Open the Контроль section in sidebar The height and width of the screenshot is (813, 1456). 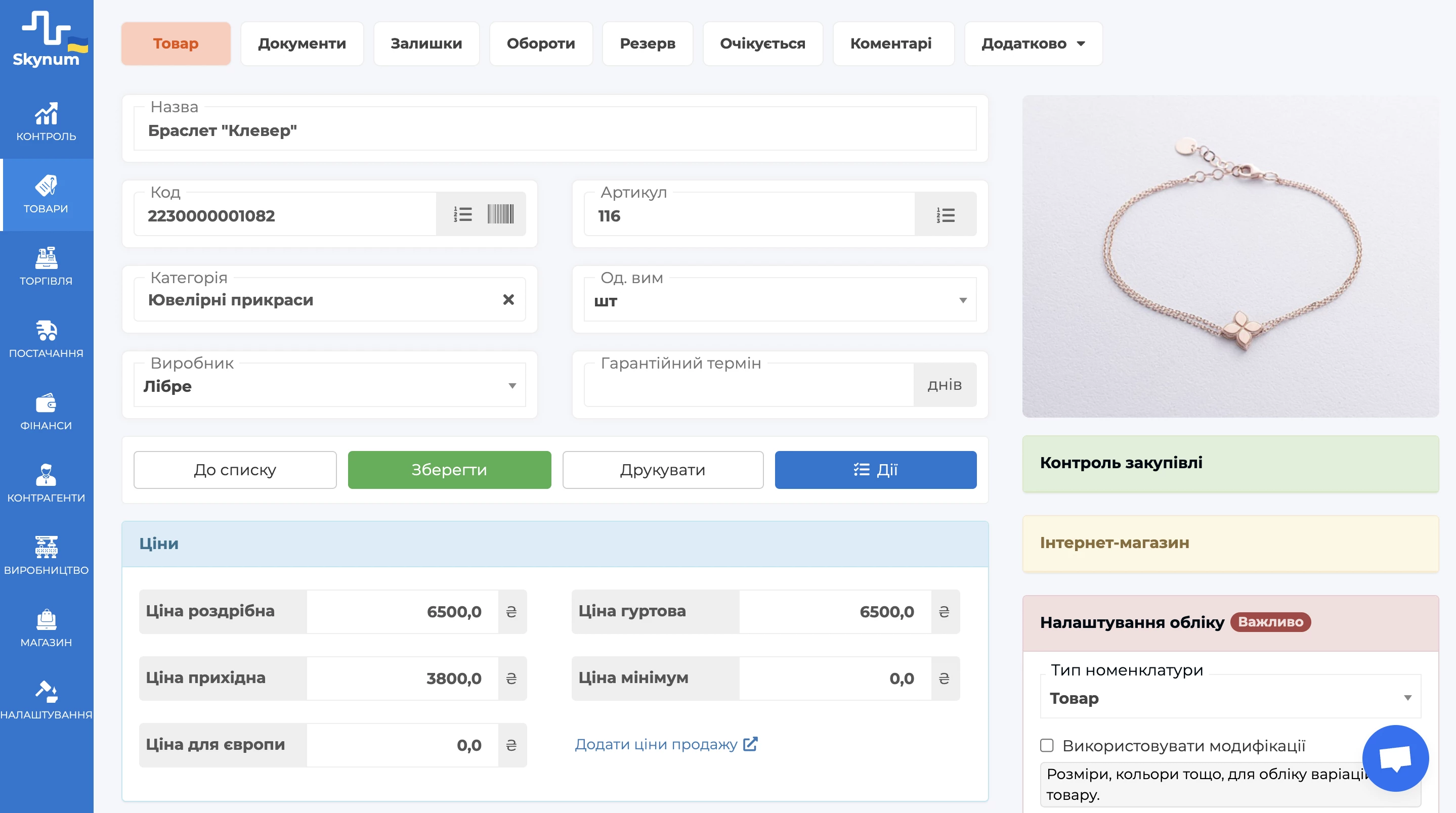point(46,121)
